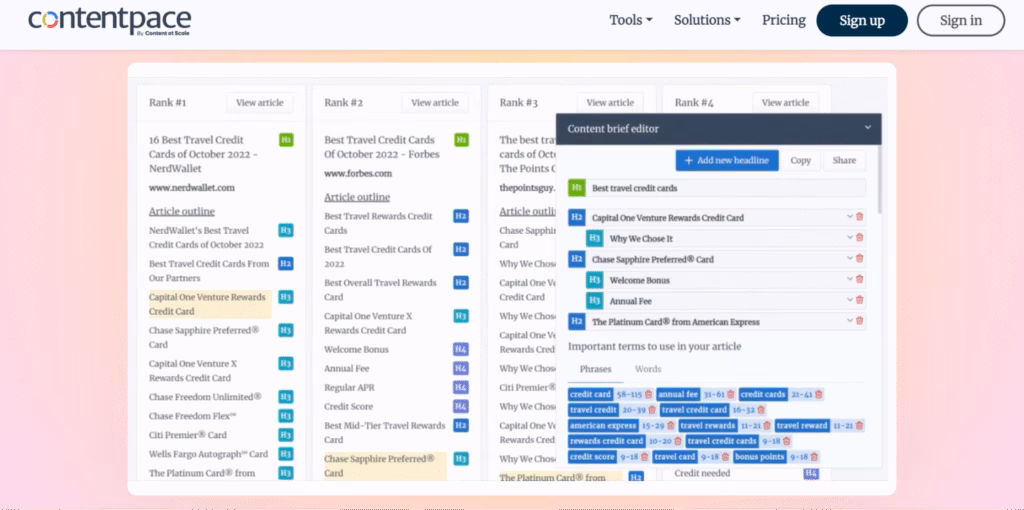1024x510 pixels.
Task: Click the Sign up button
Action: [x=861, y=20]
